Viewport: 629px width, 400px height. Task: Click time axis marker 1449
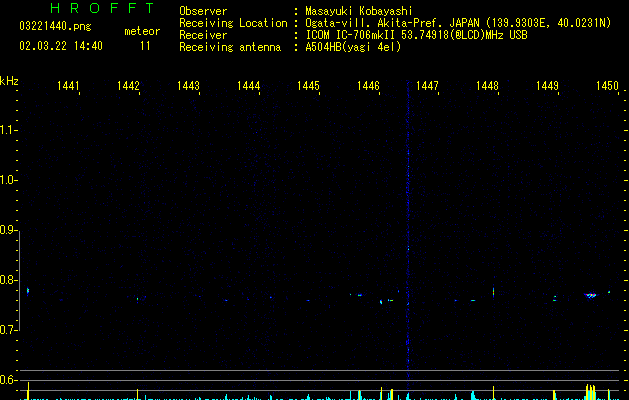[547, 86]
